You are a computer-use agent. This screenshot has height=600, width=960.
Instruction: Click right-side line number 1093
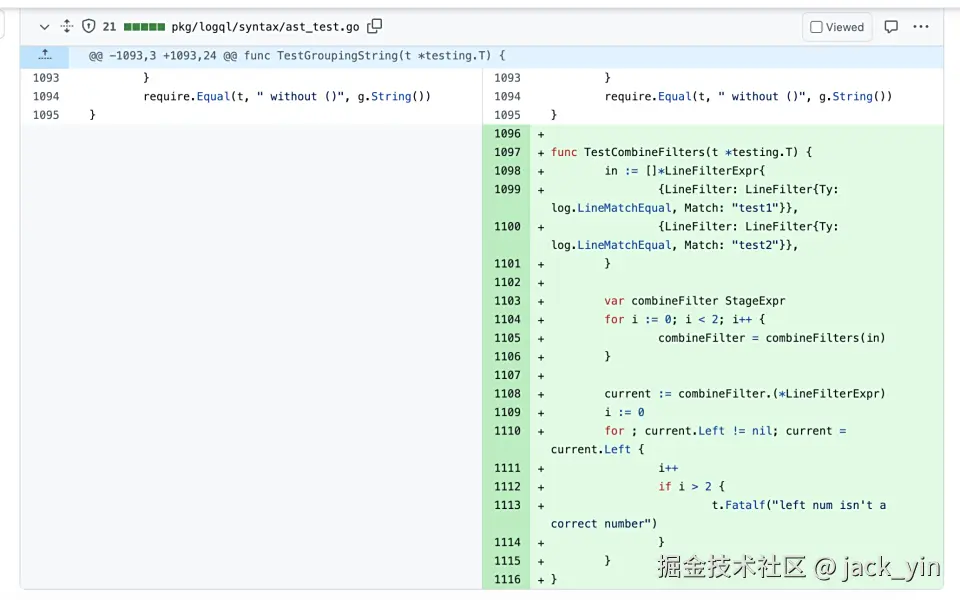click(507, 78)
